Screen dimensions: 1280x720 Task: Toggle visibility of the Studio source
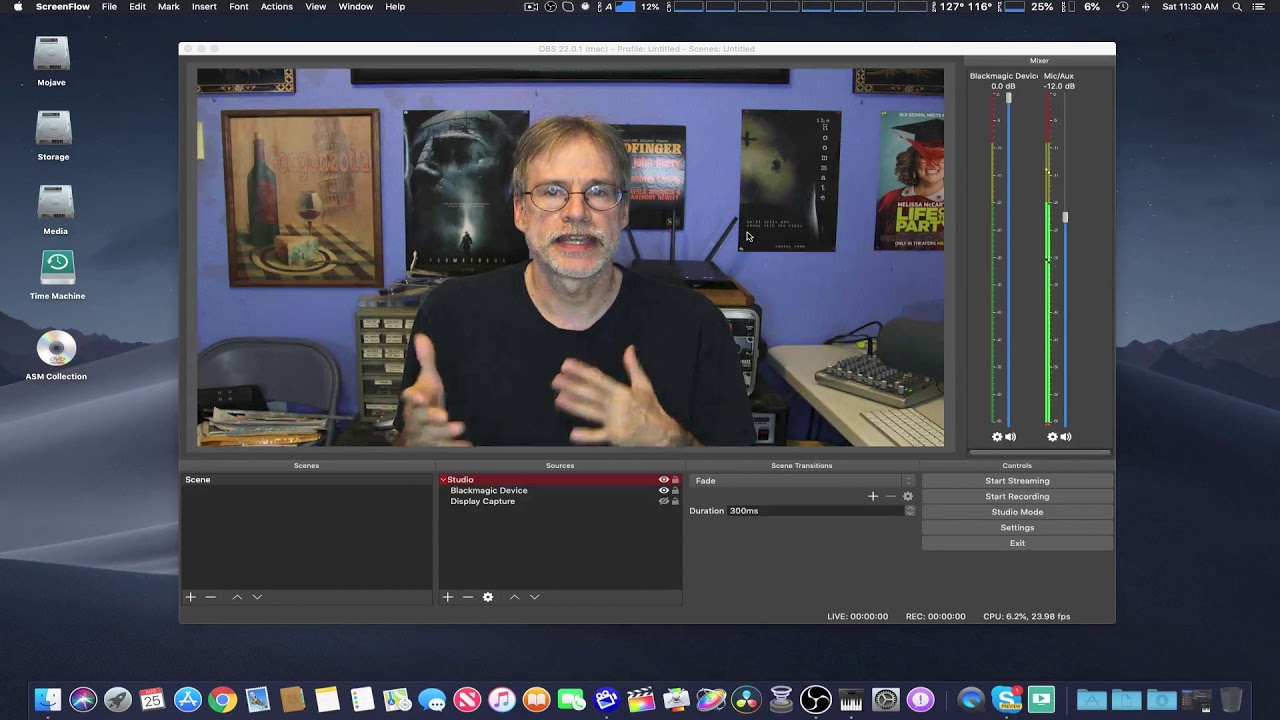[663, 480]
